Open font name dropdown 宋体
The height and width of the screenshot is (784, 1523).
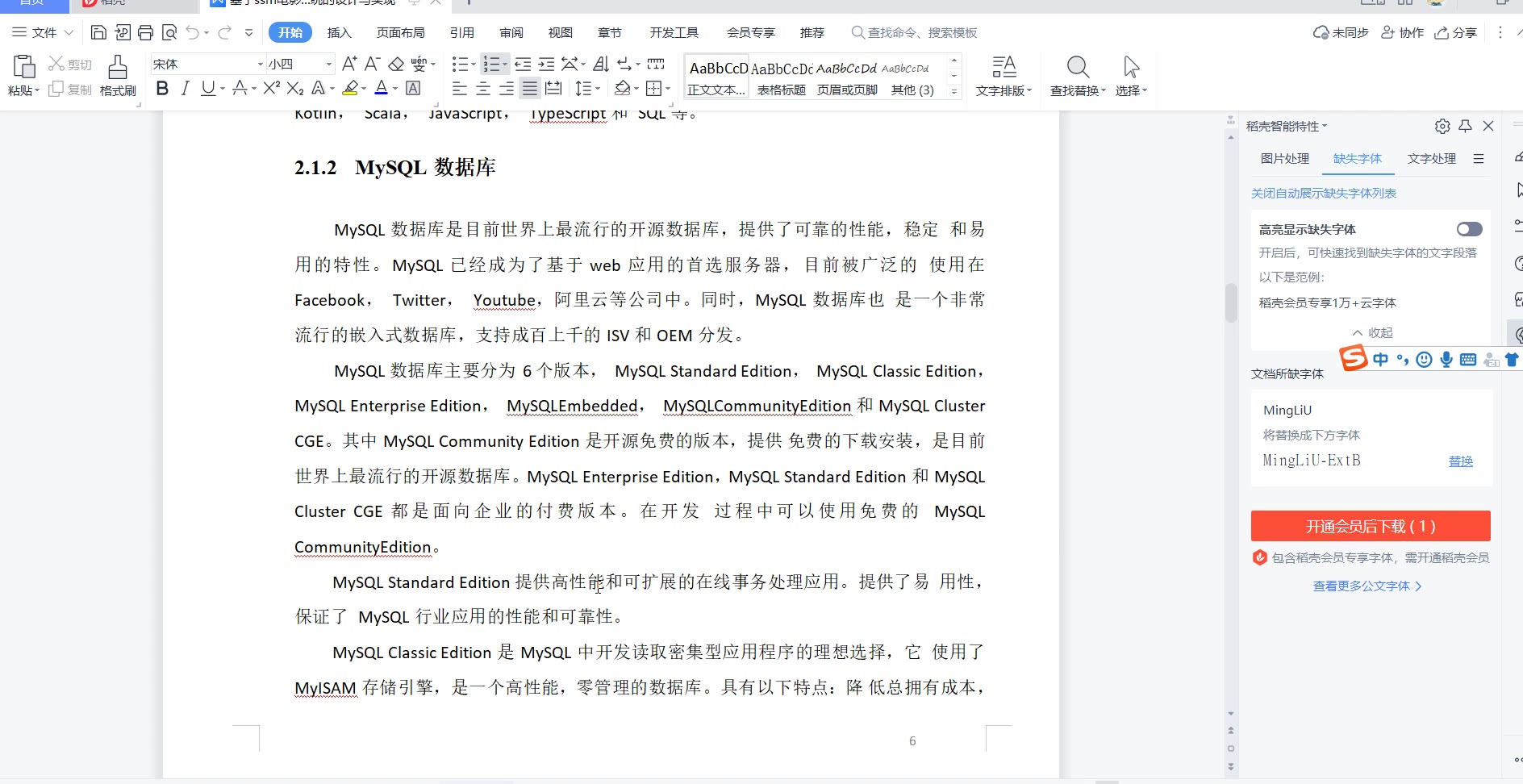pyautogui.click(x=261, y=64)
